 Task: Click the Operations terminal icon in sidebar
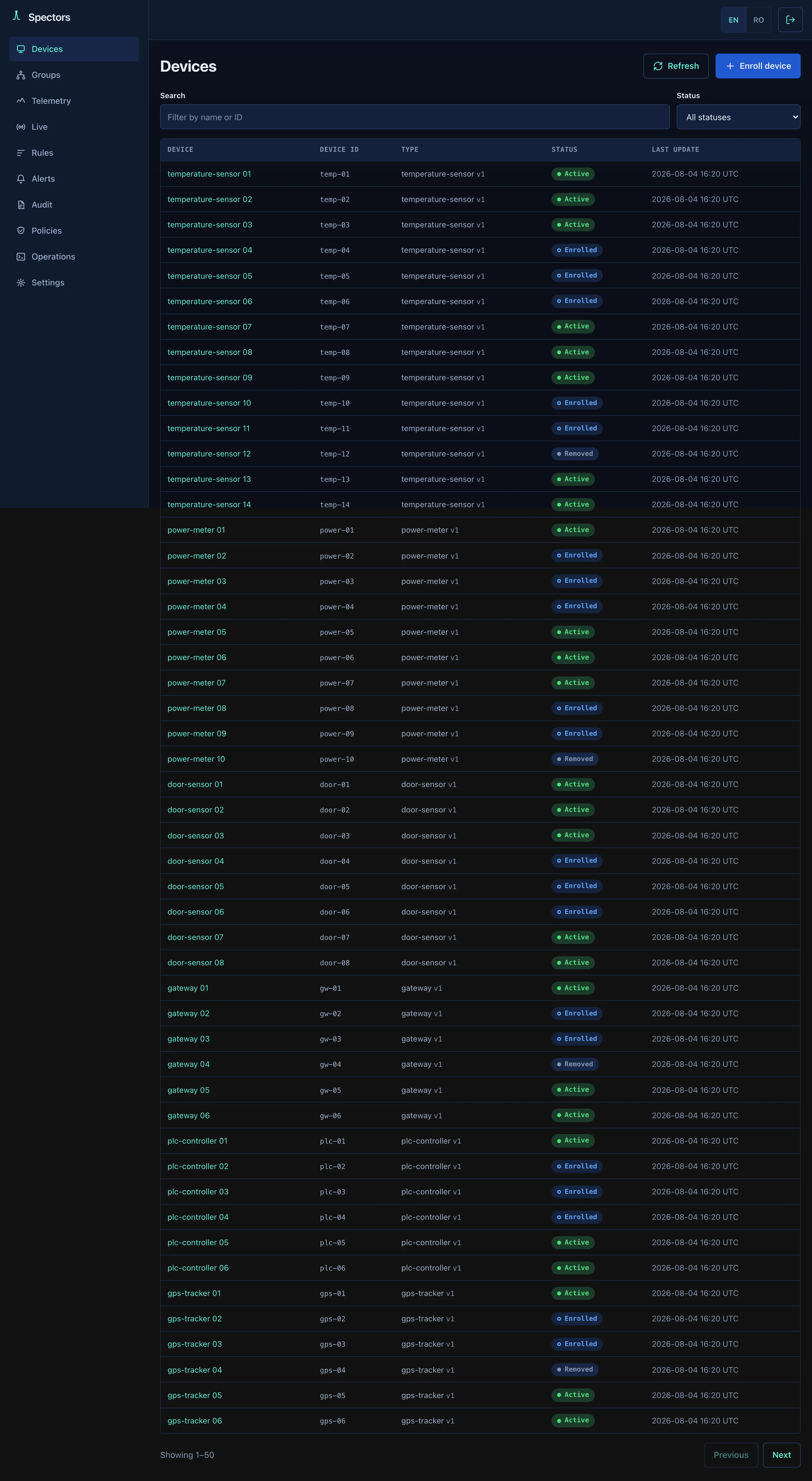(21, 256)
